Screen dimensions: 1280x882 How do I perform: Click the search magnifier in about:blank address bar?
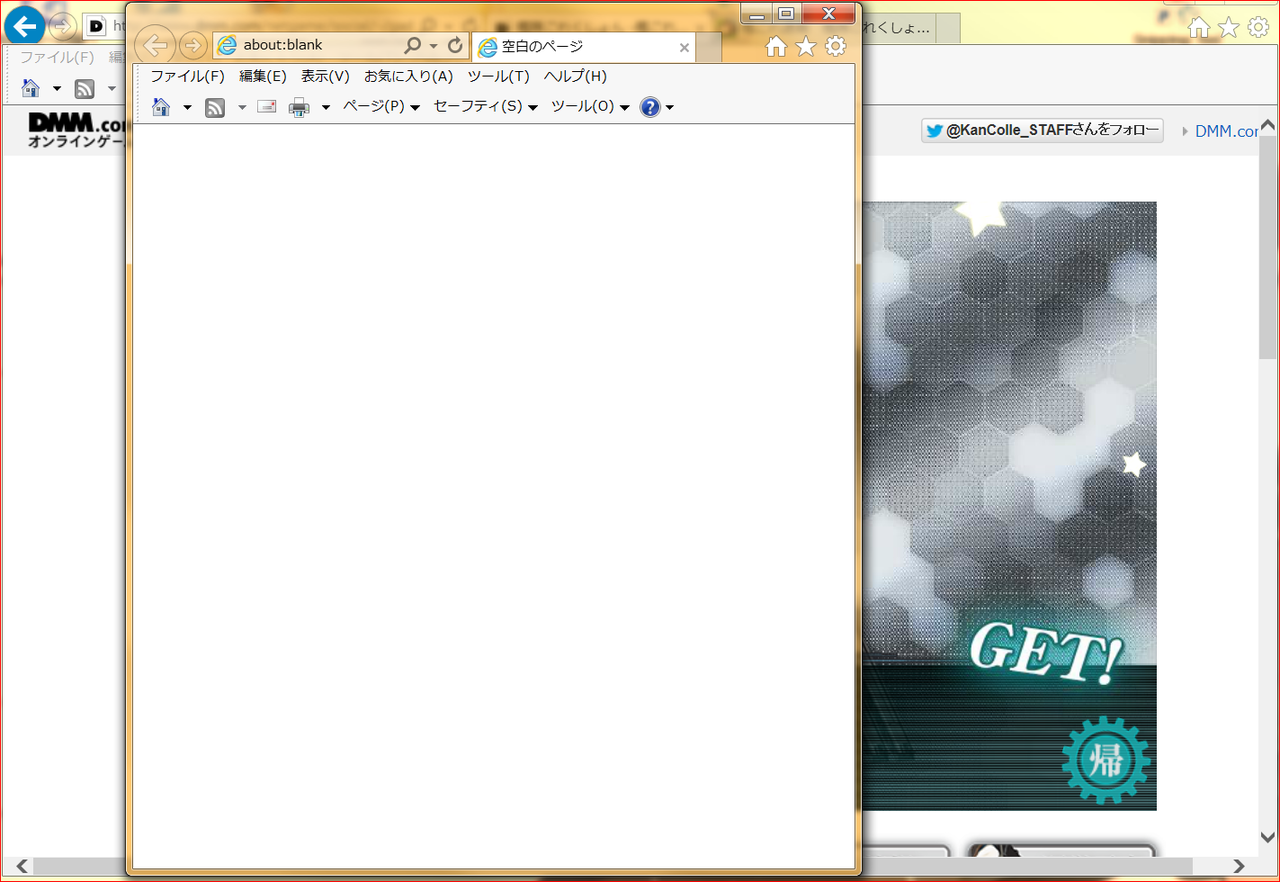pyautogui.click(x=412, y=45)
